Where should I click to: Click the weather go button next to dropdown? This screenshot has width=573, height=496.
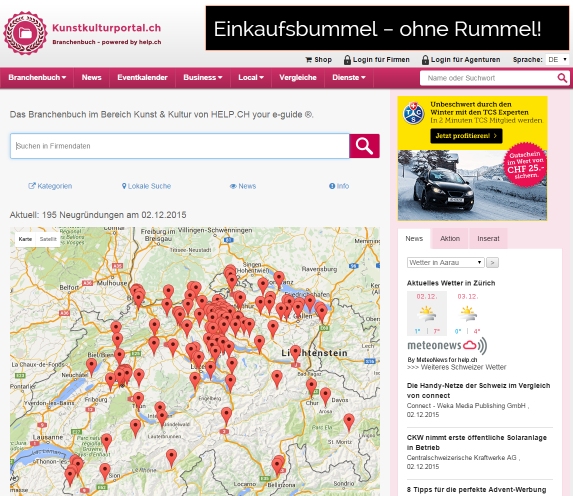coord(493,262)
